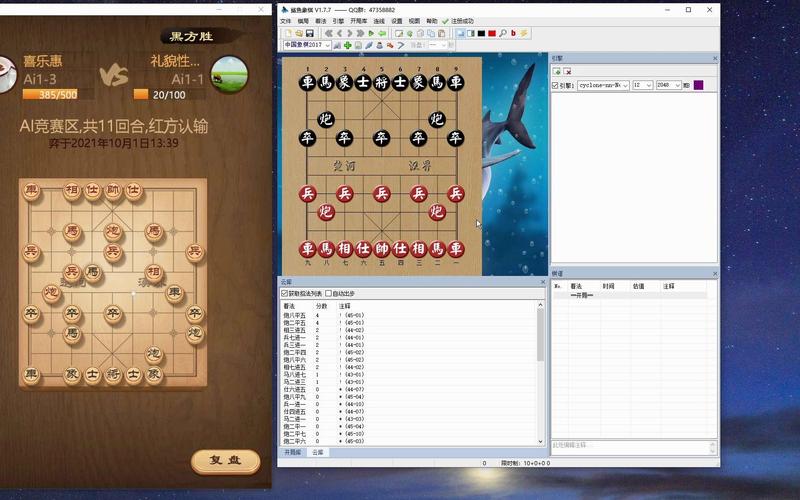800x500 pixels.
Task: Open the hash size dropdown showing 2048
Action: pyautogui.click(x=668, y=85)
